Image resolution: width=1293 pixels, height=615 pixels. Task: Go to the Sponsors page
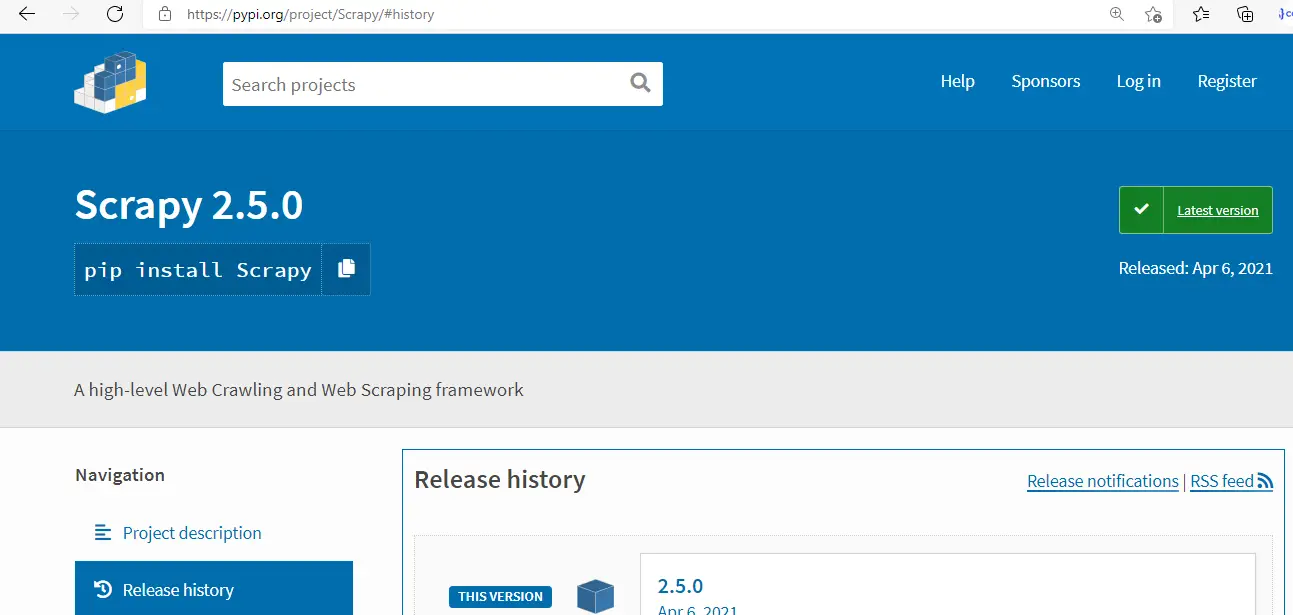(1045, 81)
